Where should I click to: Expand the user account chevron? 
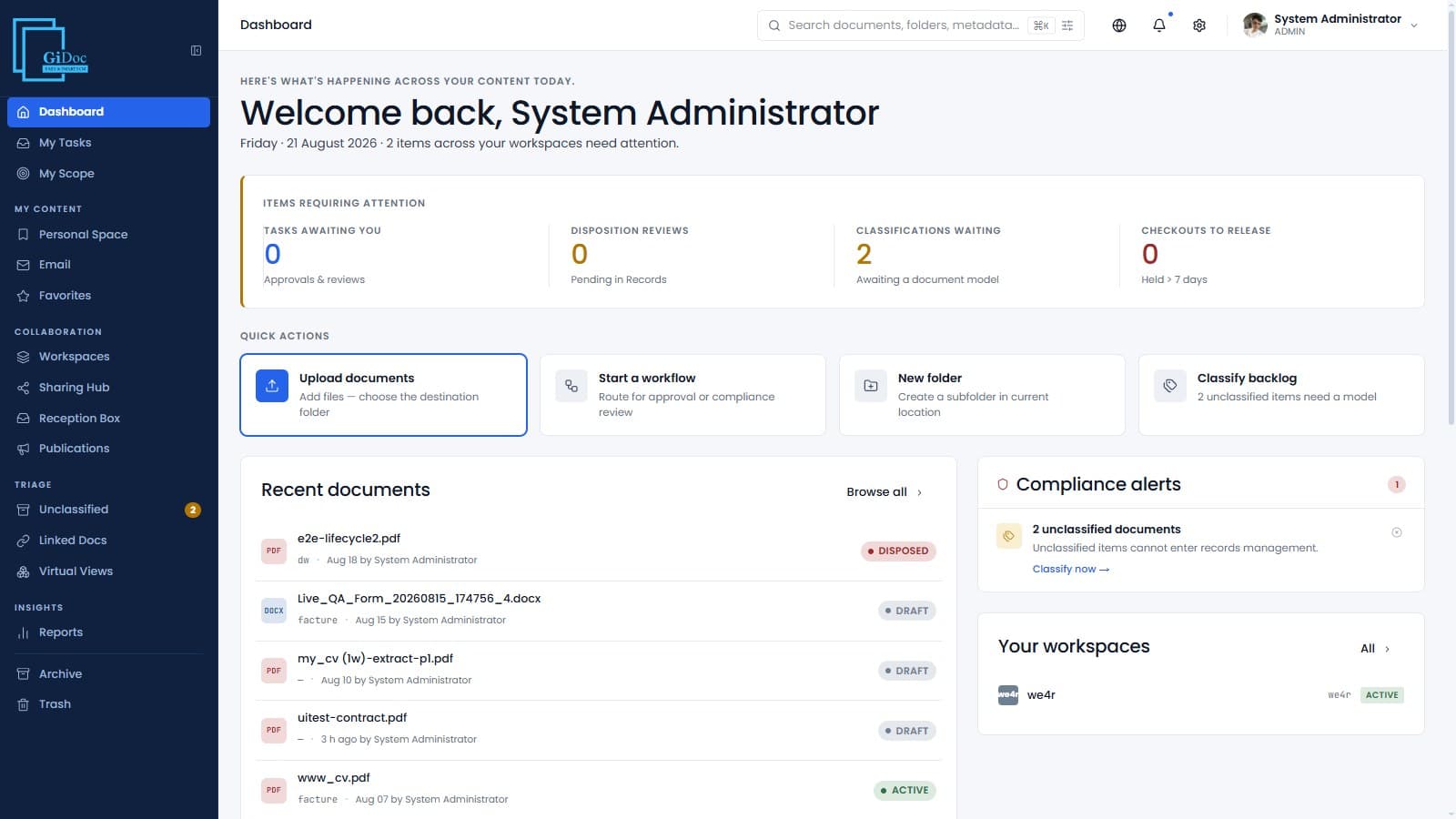[1414, 25]
